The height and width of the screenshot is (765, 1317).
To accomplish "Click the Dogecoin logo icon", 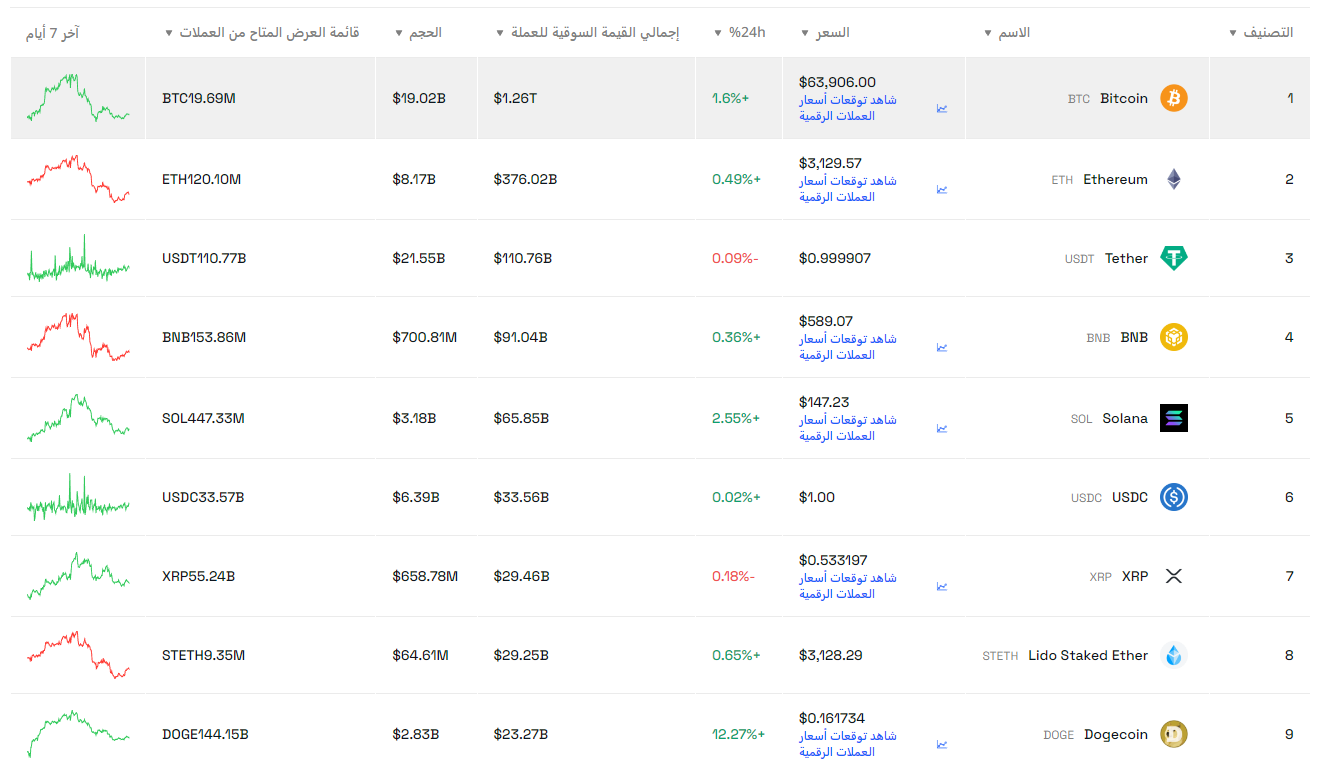I will (1174, 734).
